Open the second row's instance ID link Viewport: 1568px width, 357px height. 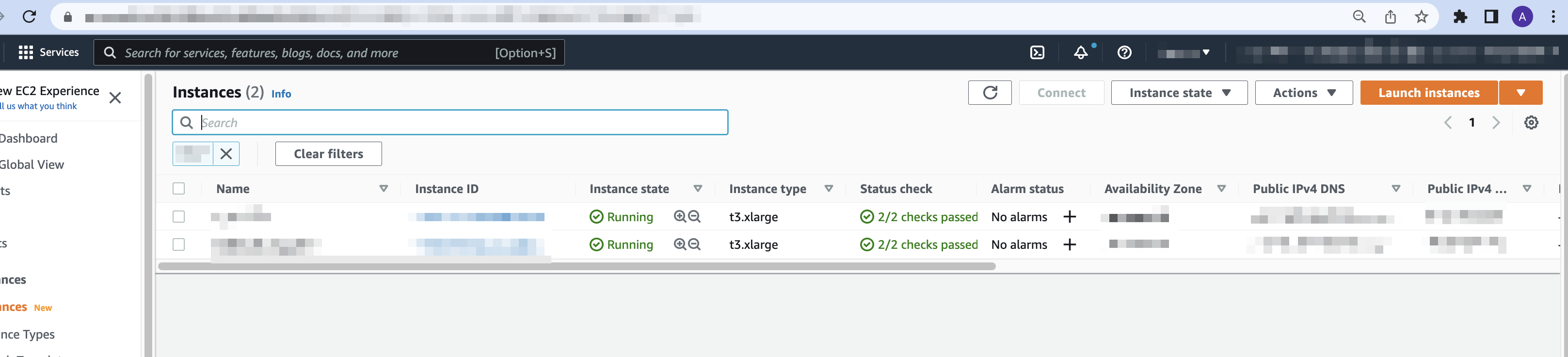pos(480,245)
